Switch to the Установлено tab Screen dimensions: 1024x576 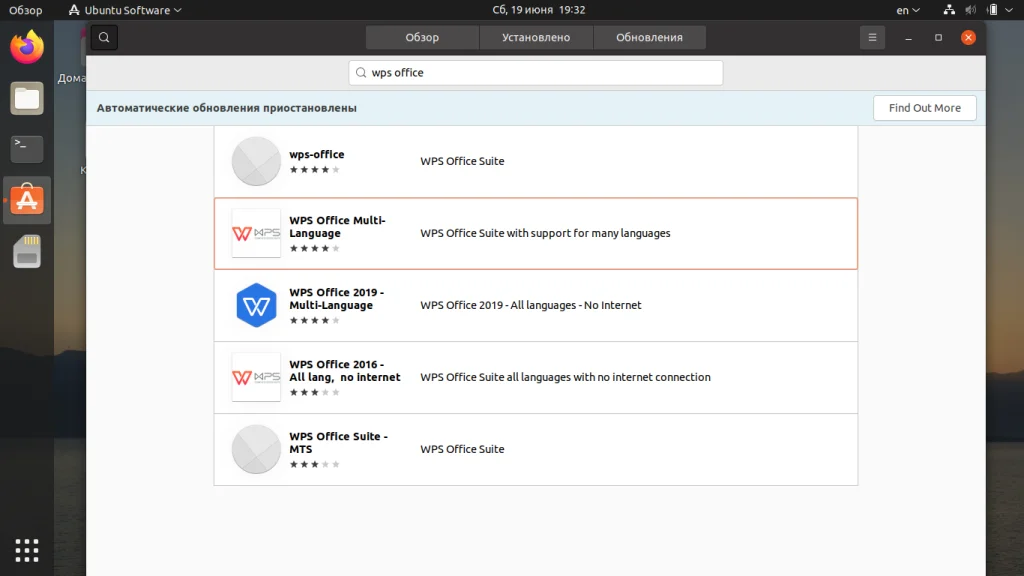pyautogui.click(x=536, y=38)
